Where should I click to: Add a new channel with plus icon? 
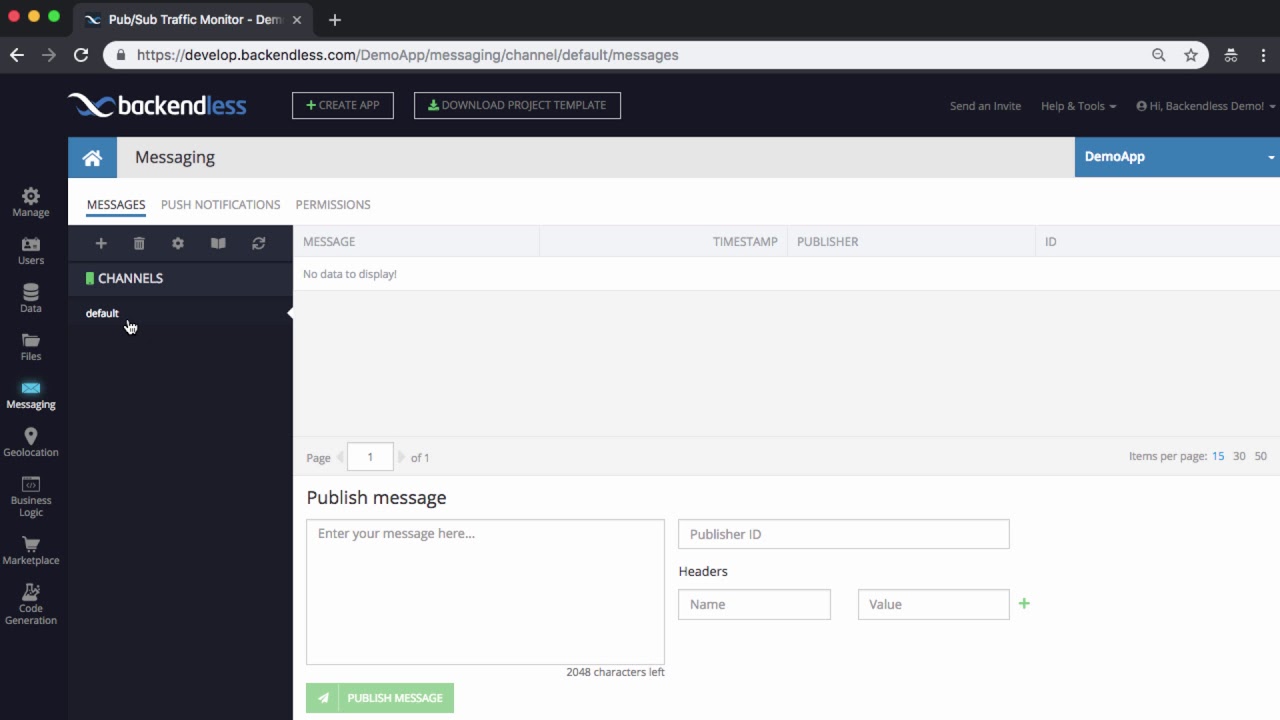tap(101, 243)
